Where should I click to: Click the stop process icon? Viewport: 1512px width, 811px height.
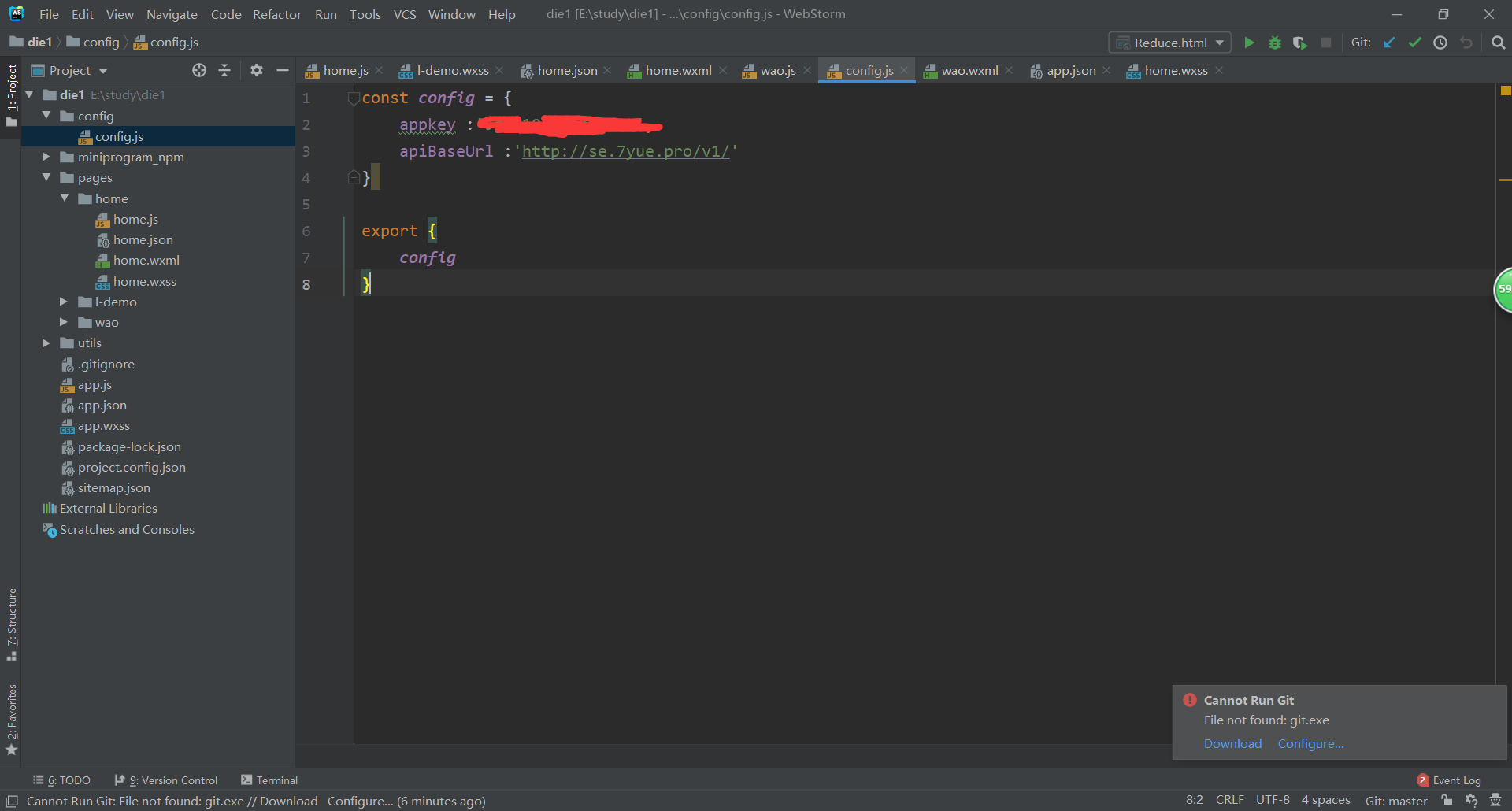[1326, 43]
